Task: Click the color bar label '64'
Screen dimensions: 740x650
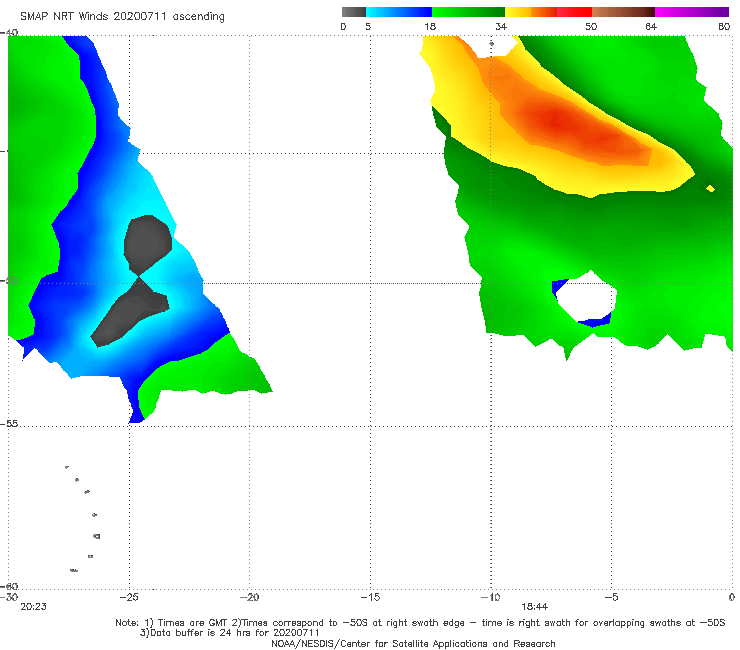Action: pos(651,26)
